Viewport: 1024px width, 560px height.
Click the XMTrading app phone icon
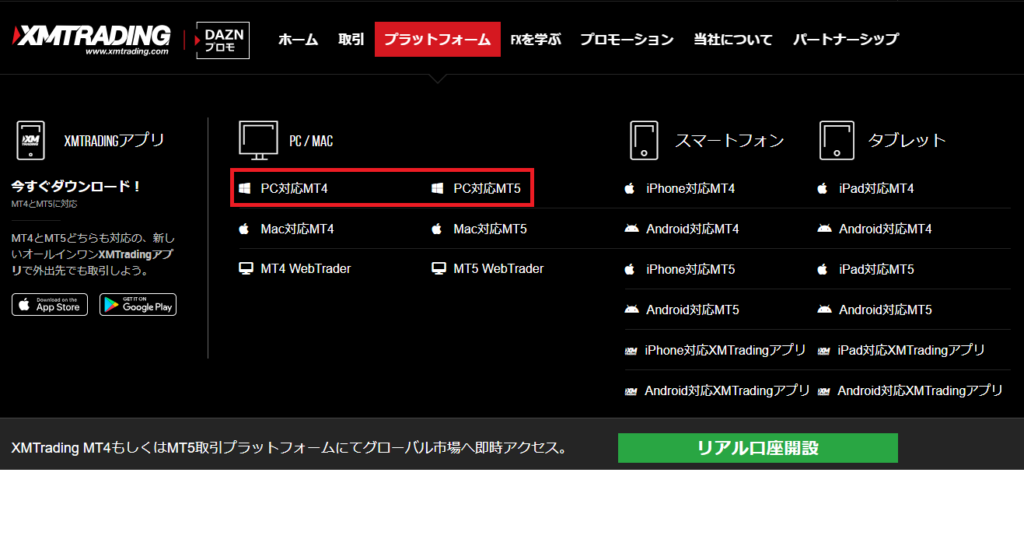(30, 140)
